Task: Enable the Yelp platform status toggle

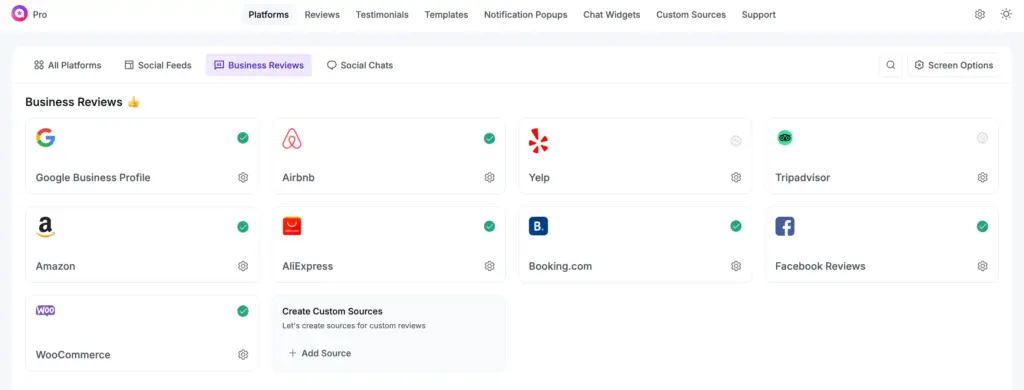Action: 736,140
